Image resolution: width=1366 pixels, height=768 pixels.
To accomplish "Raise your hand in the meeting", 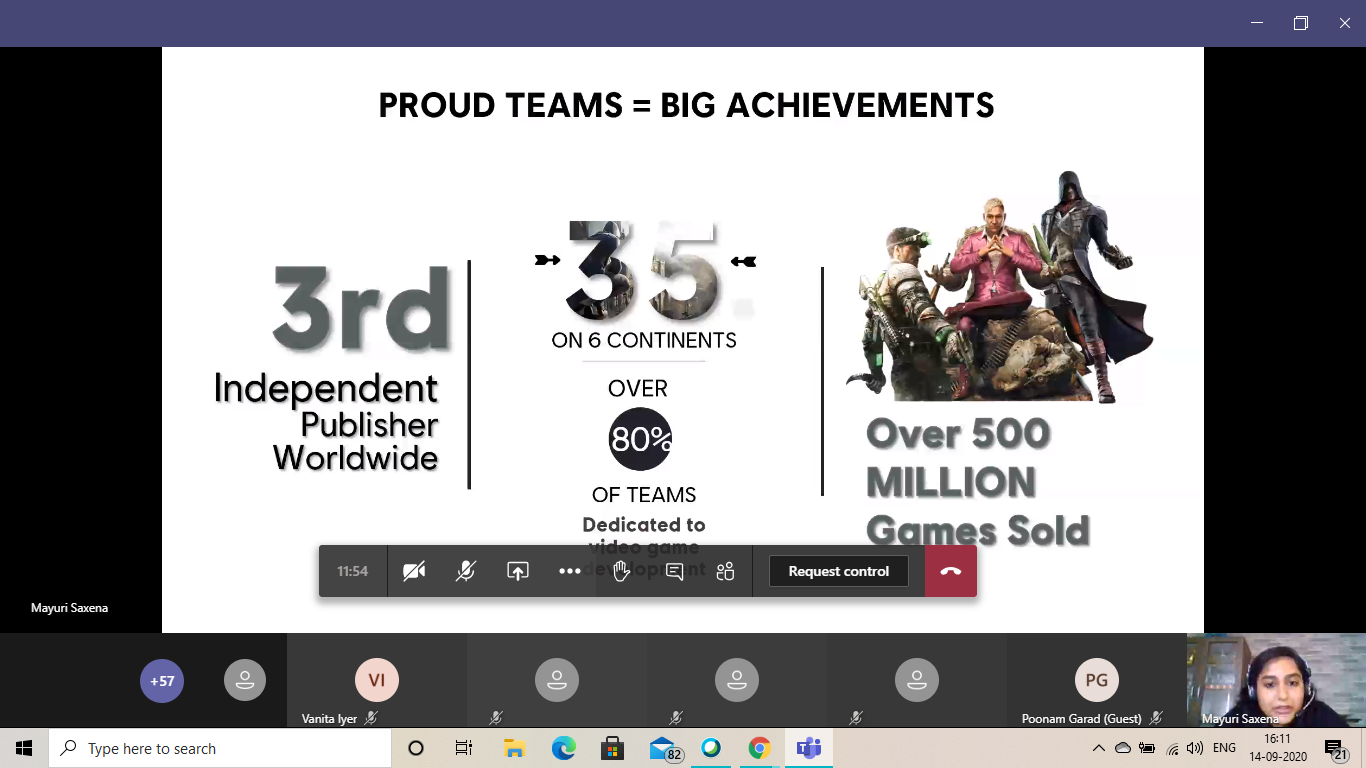I will (x=621, y=570).
